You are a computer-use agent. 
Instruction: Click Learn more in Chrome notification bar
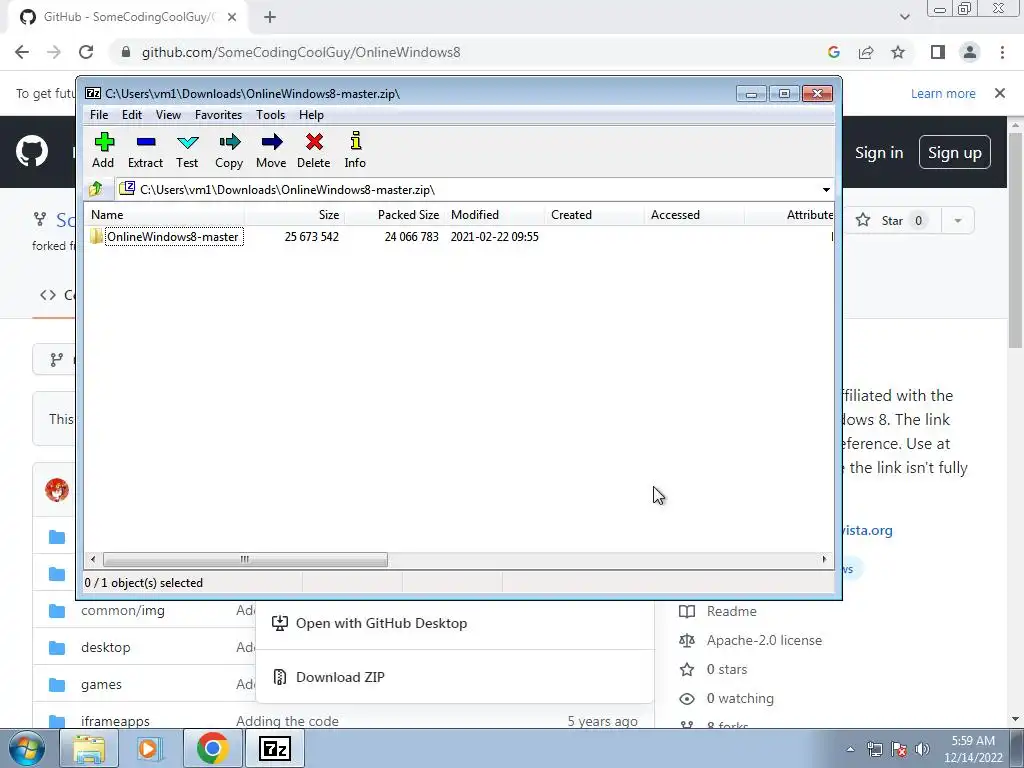943,93
